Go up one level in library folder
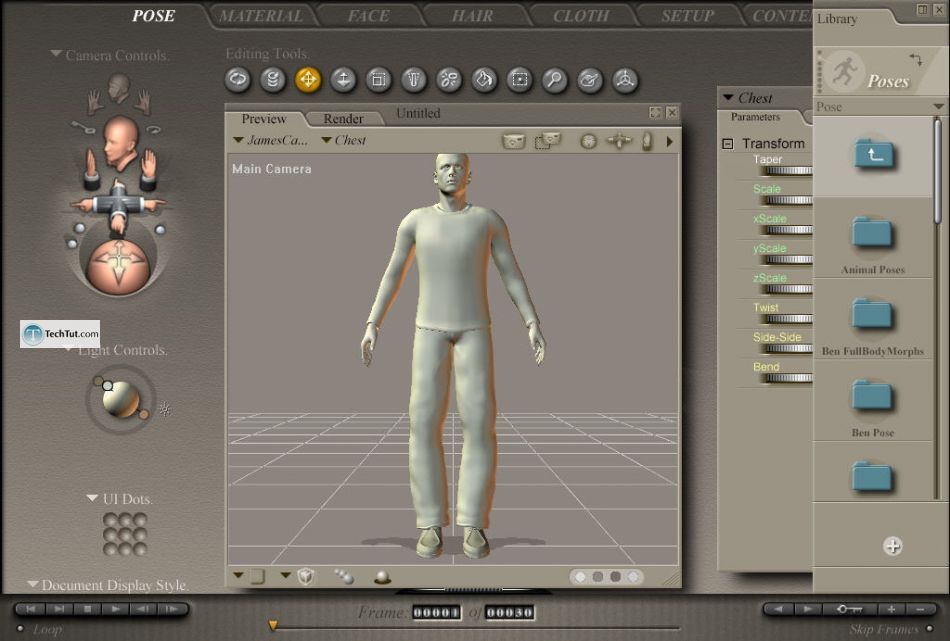The height and width of the screenshot is (641, 950). [x=874, y=155]
